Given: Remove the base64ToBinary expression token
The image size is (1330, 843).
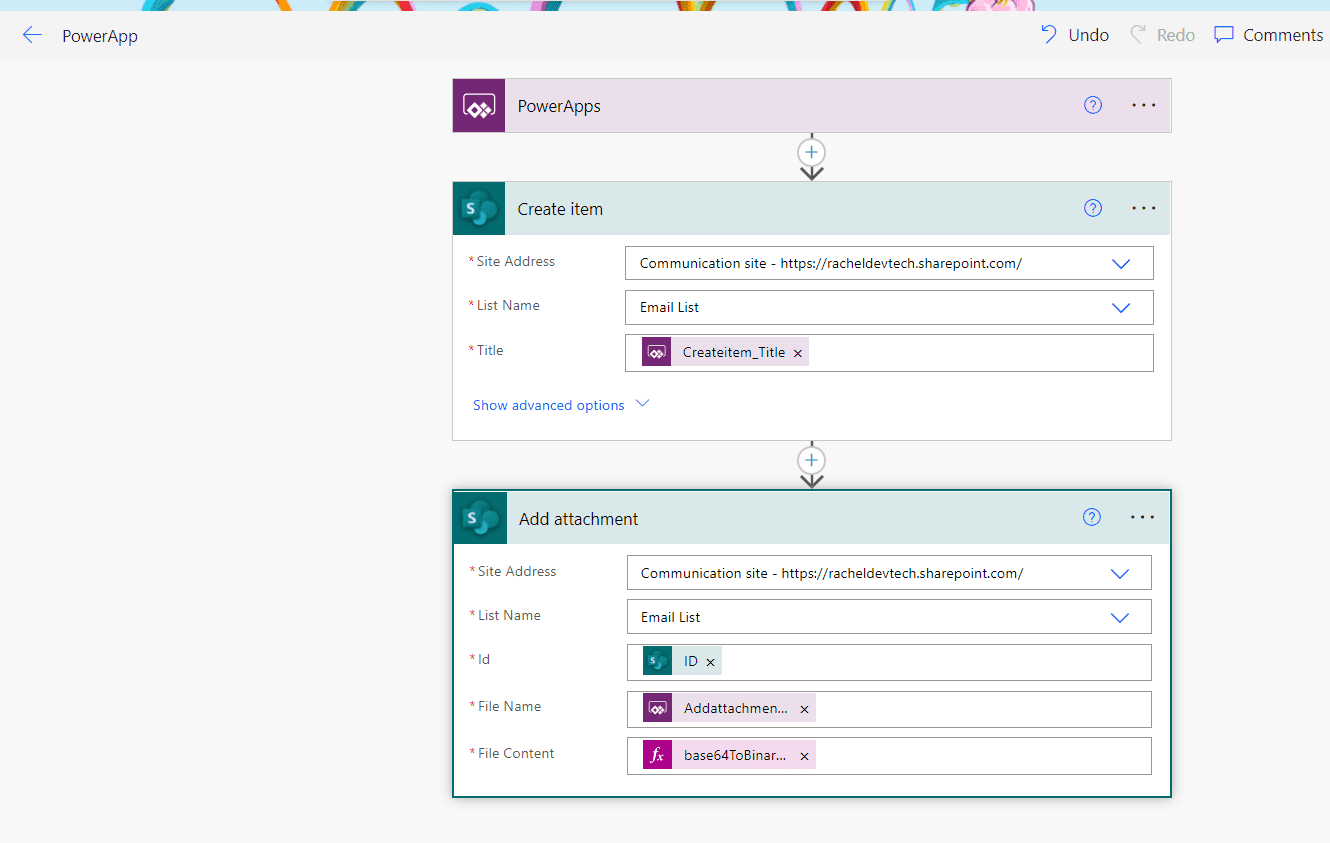Looking at the screenshot, I should coord(804,756).
